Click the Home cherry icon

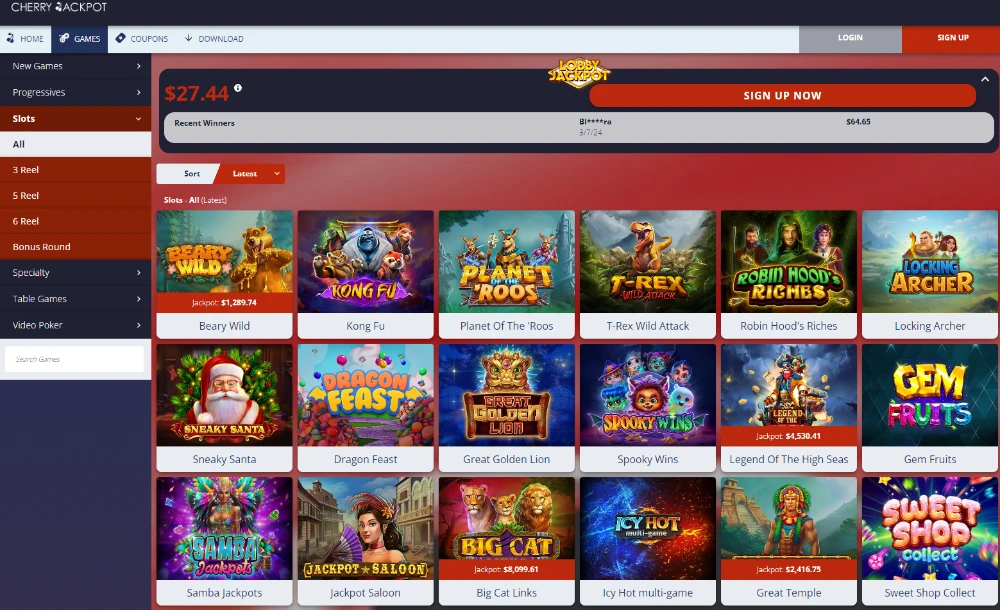[10, 38]
